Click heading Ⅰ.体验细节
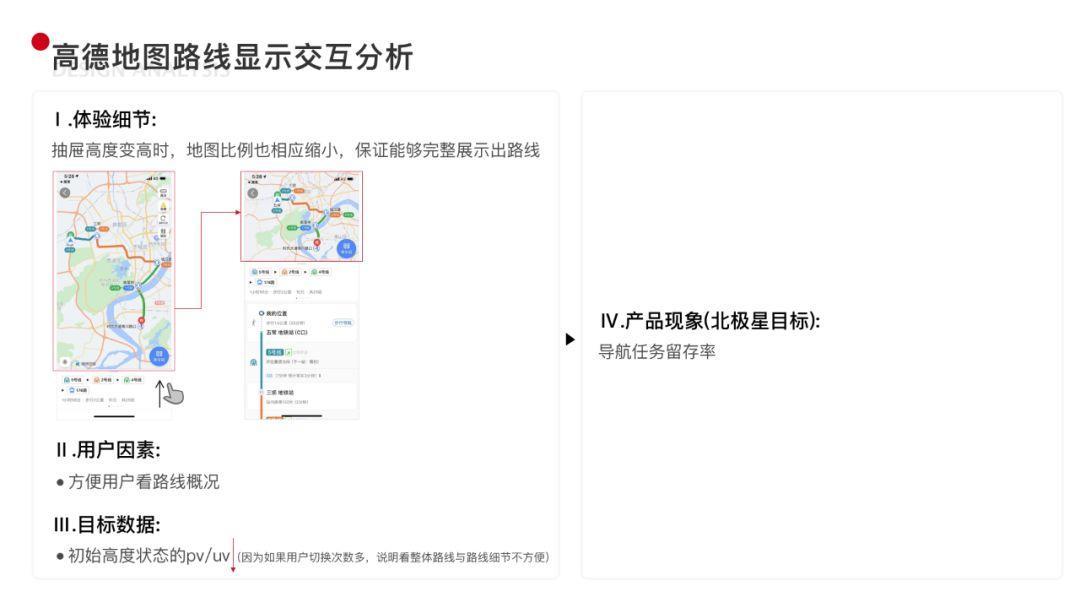The image size is (1080, 608). (x=105, y=120)
